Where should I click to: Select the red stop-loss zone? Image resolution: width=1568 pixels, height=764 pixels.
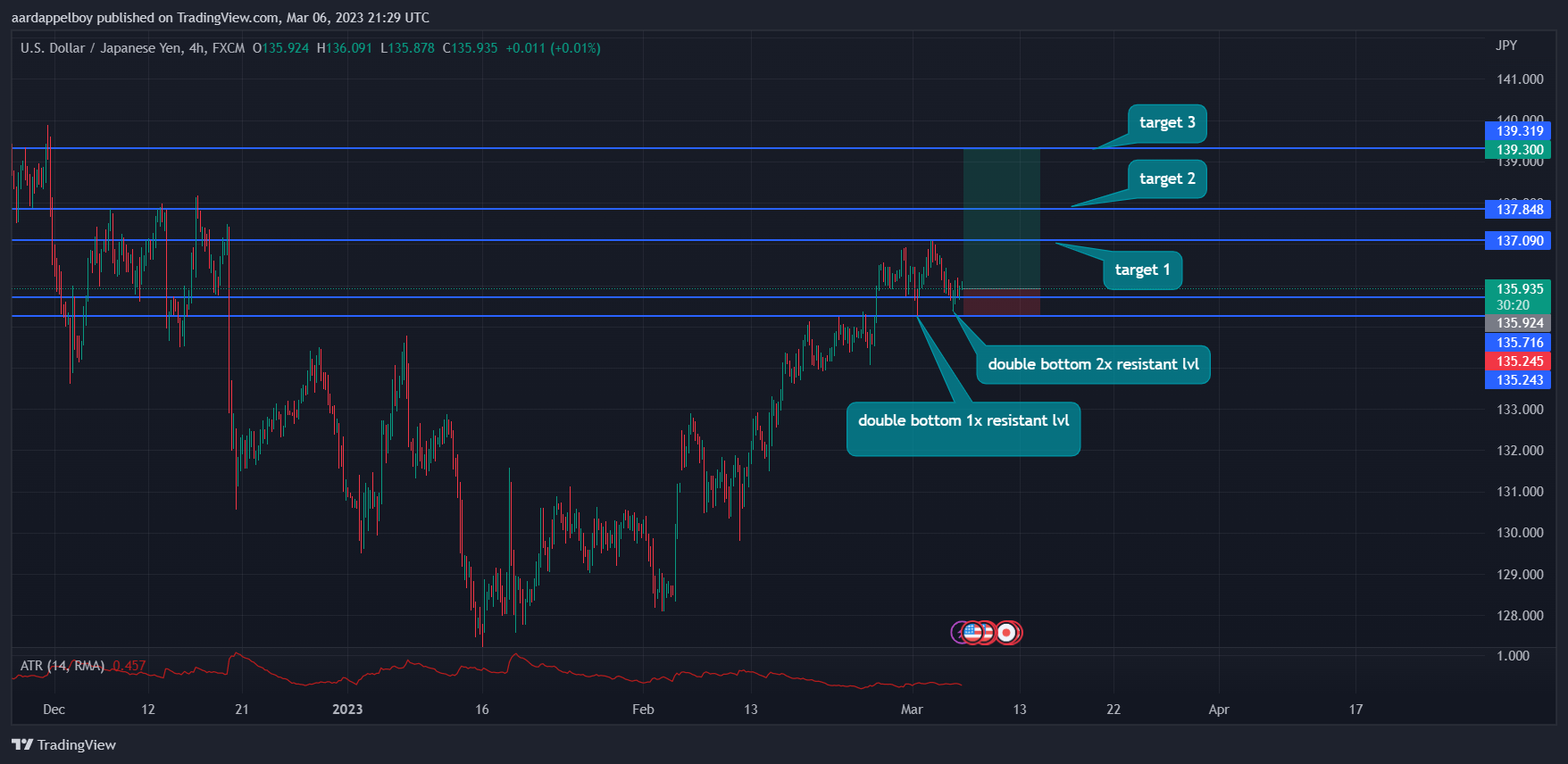(x=1002, y=302)
